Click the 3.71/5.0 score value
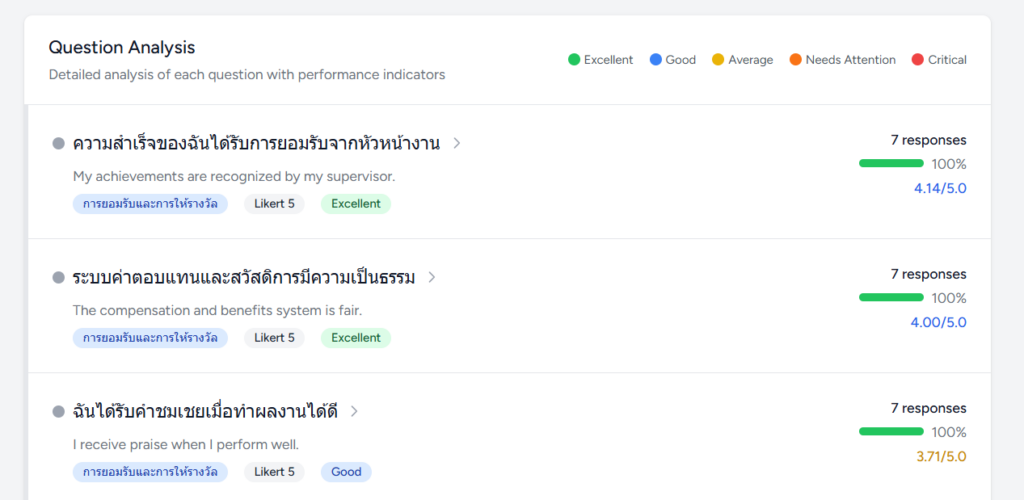The image size is (1024, 500). coord(941,457)
